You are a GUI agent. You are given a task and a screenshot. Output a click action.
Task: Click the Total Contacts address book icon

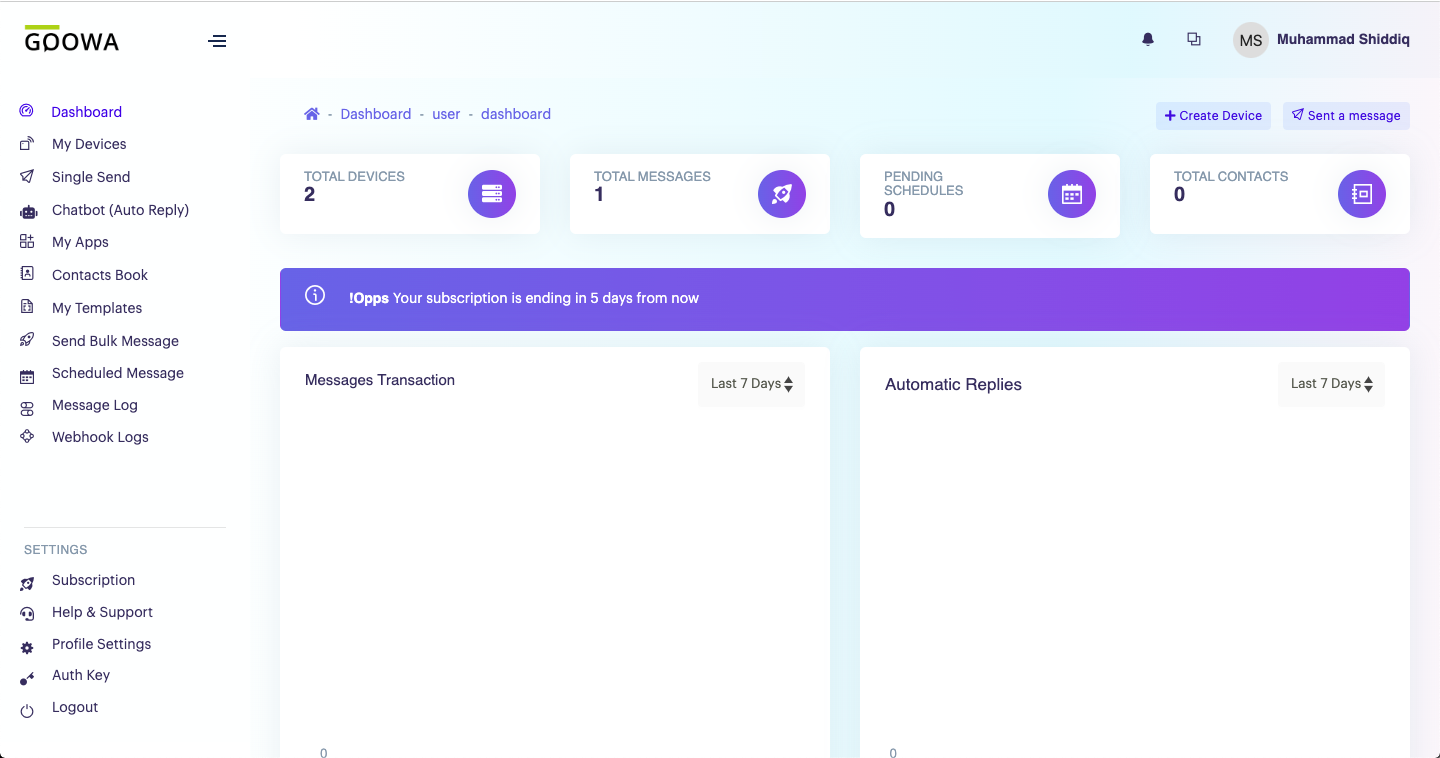[x=1362, y=194]
